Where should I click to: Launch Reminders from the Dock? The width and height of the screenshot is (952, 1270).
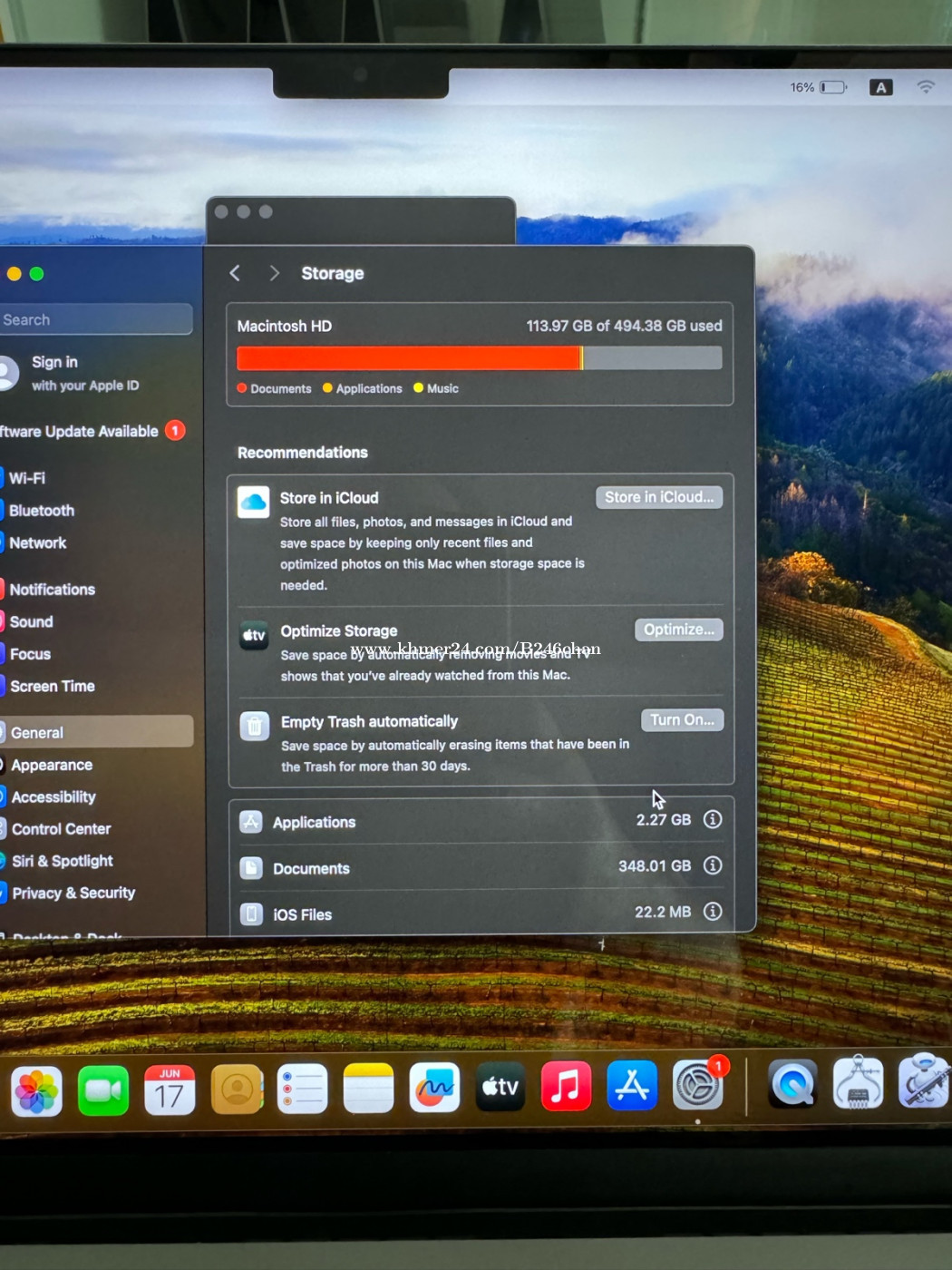(x=302, y=1089)
